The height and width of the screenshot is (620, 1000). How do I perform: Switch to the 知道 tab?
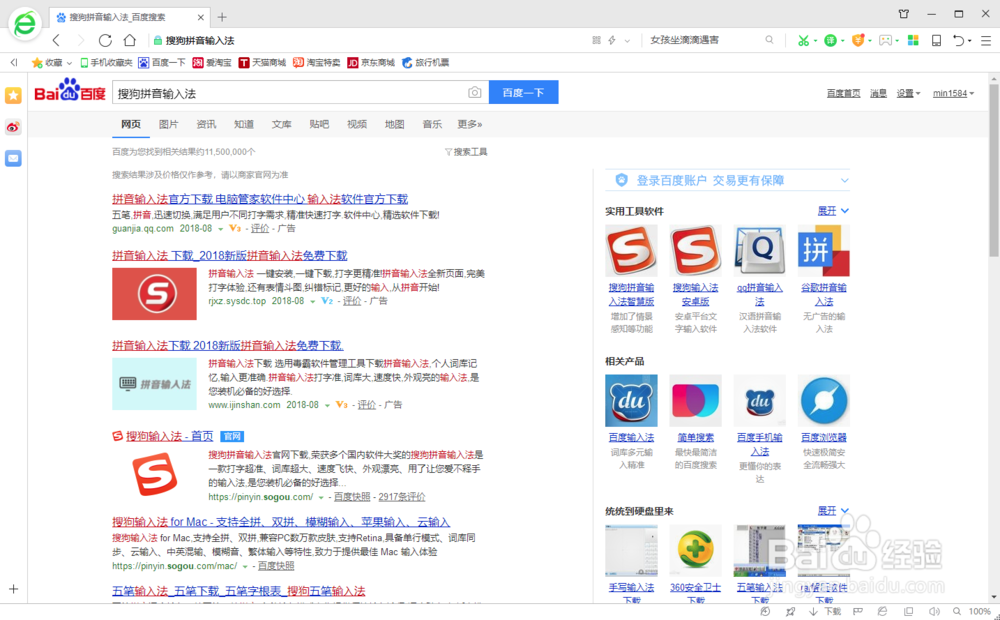(x=244, y=124)
